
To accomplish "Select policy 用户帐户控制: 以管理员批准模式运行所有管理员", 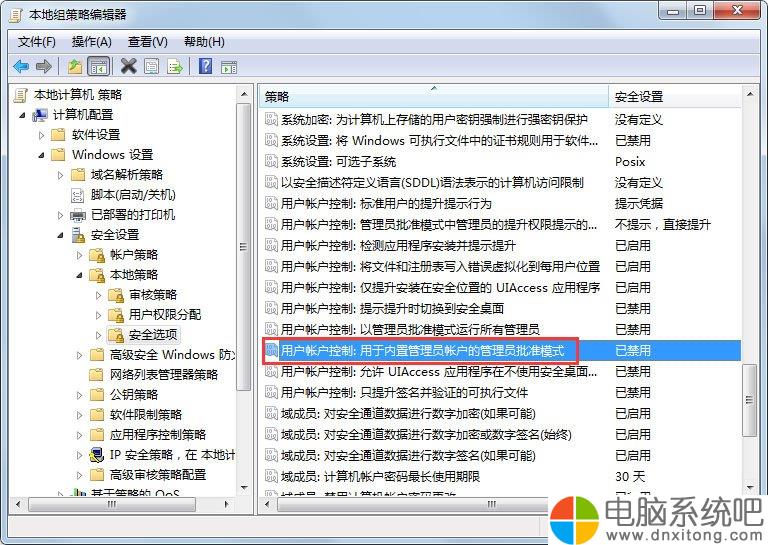I will [x=410, y=330].
